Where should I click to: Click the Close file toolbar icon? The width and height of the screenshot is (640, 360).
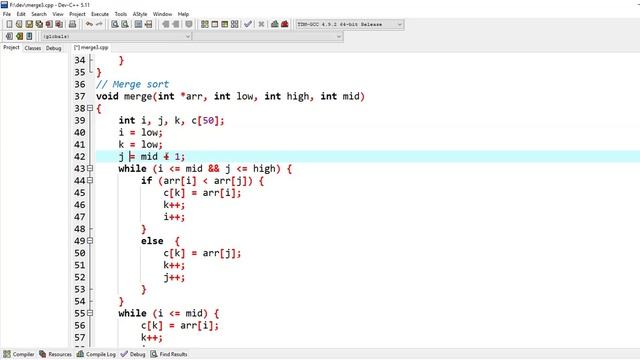pos(49,24)
